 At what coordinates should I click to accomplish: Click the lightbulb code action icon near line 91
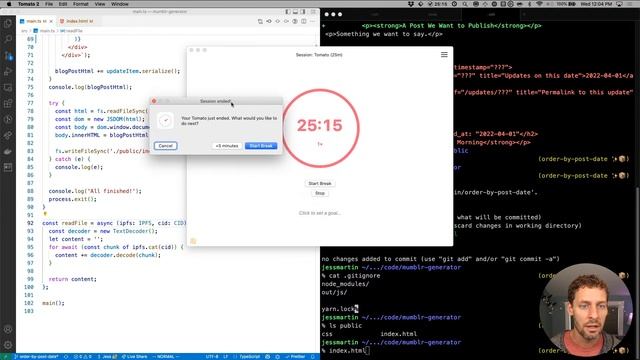[x=45, y=213]
